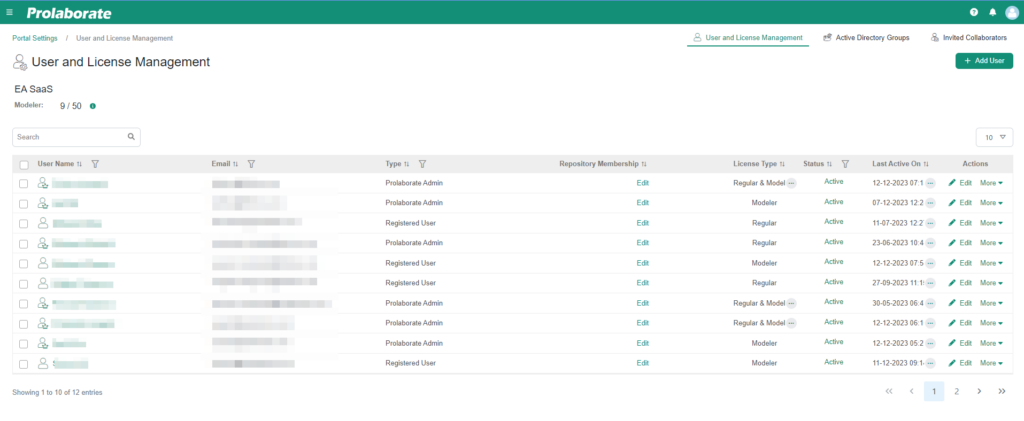This screenshot has width=1024, height=421.
Task: Click Edit action in row 12-12-2023 06:1
Action: pyautogui.click(x=961, y=323)
